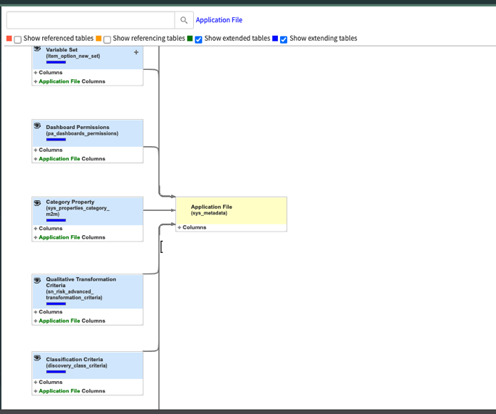Click plus icon on Variable Set header
This screenshot has height=414, width=496.
[136, 52]
